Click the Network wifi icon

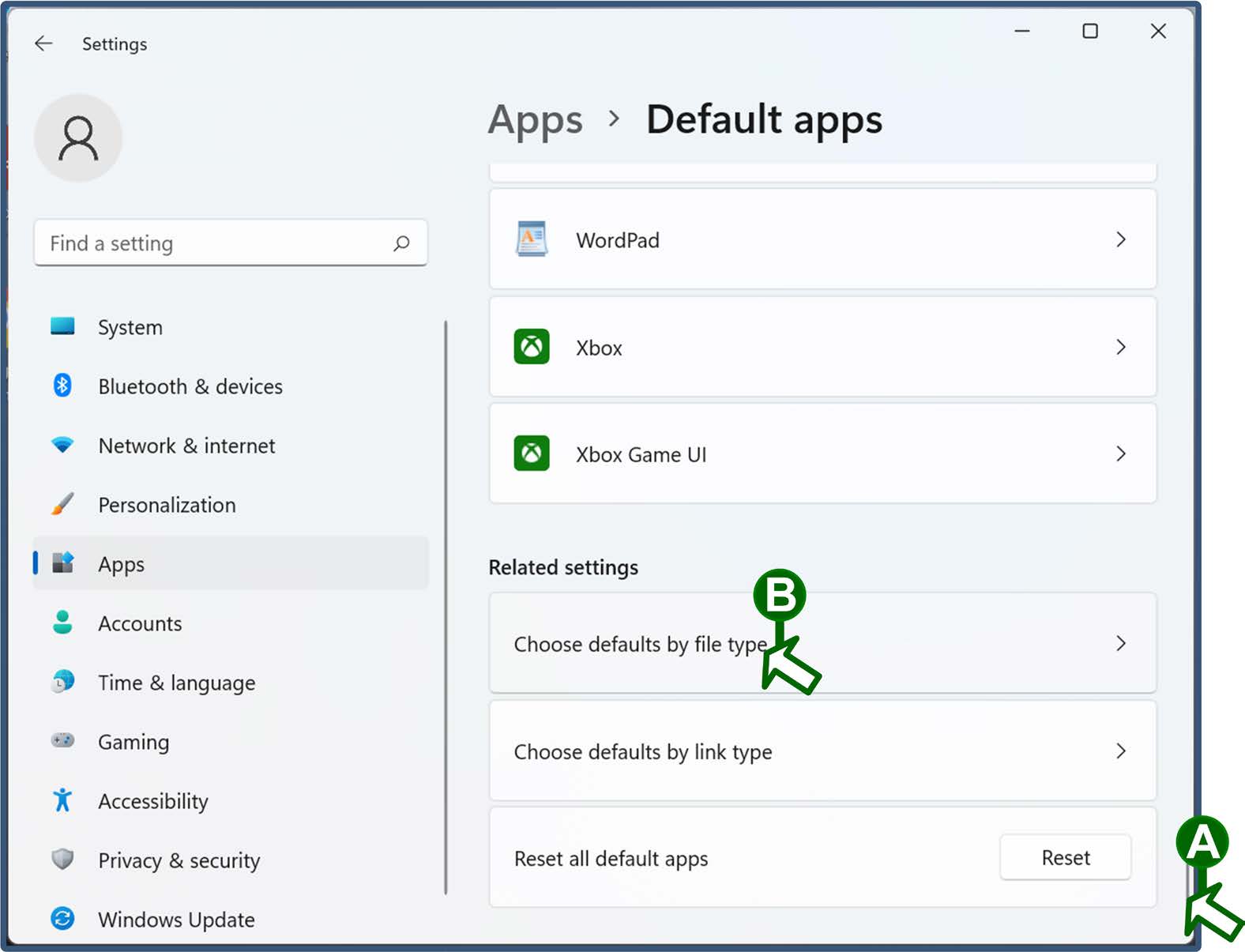tap(62, 445)
